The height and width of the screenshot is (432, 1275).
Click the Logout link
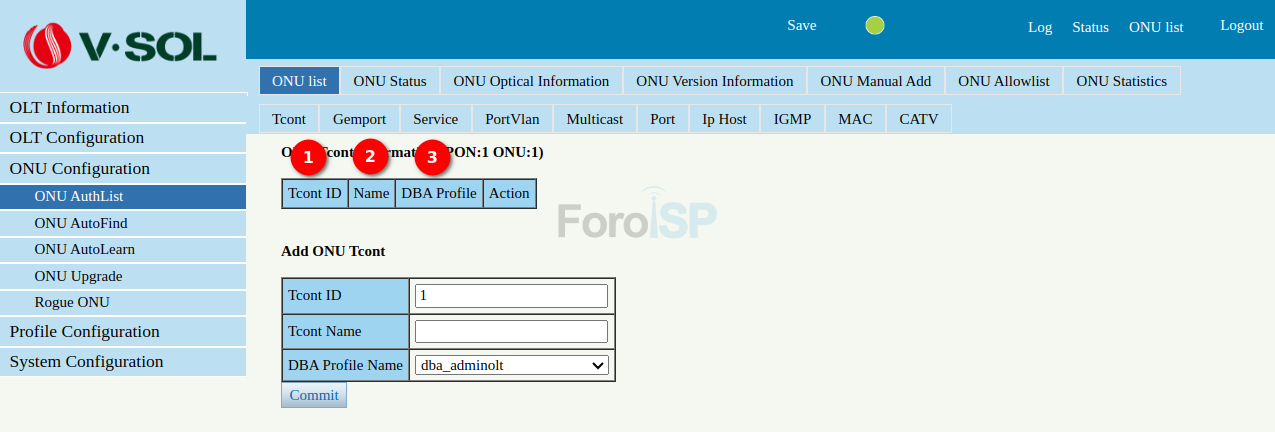click(1241, 26)
